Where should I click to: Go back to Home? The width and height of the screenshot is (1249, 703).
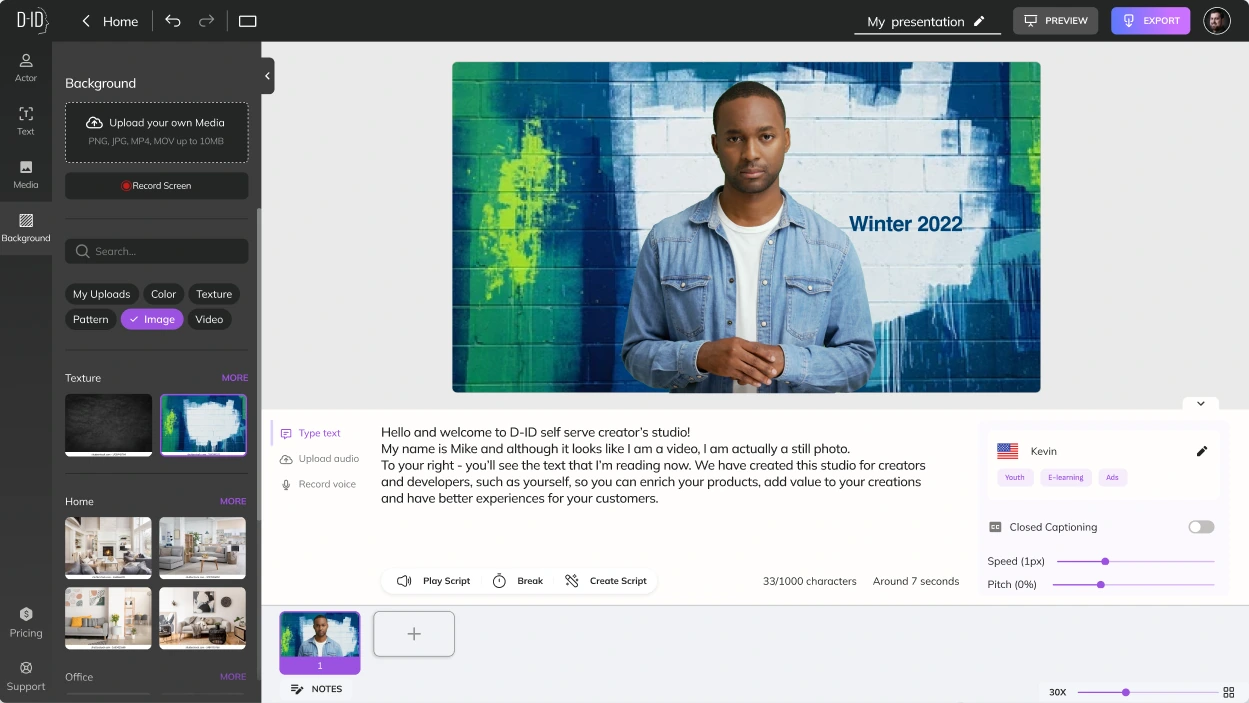pos(109,21)
